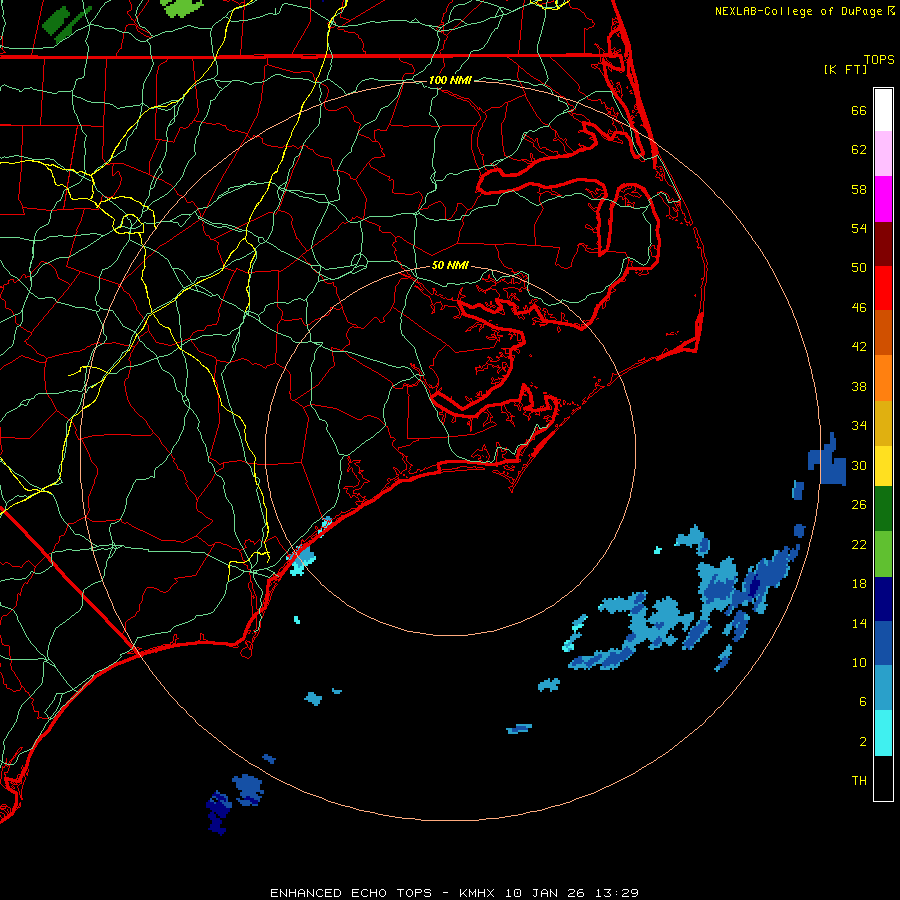Click the white swatch on the tops scale
Image resolution: width=900 pixels, height=900 pixels.
tap(883, 110)
